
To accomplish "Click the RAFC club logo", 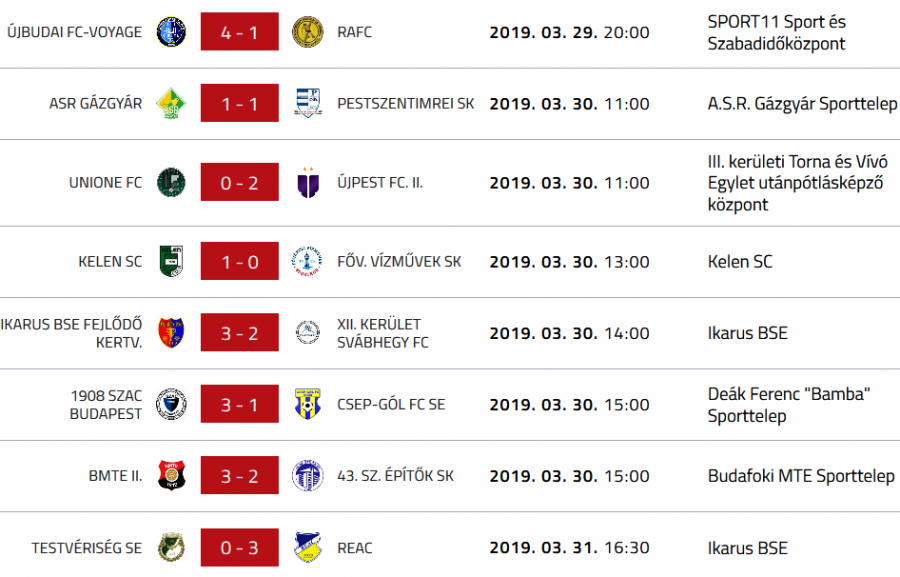I will [307, 32].
